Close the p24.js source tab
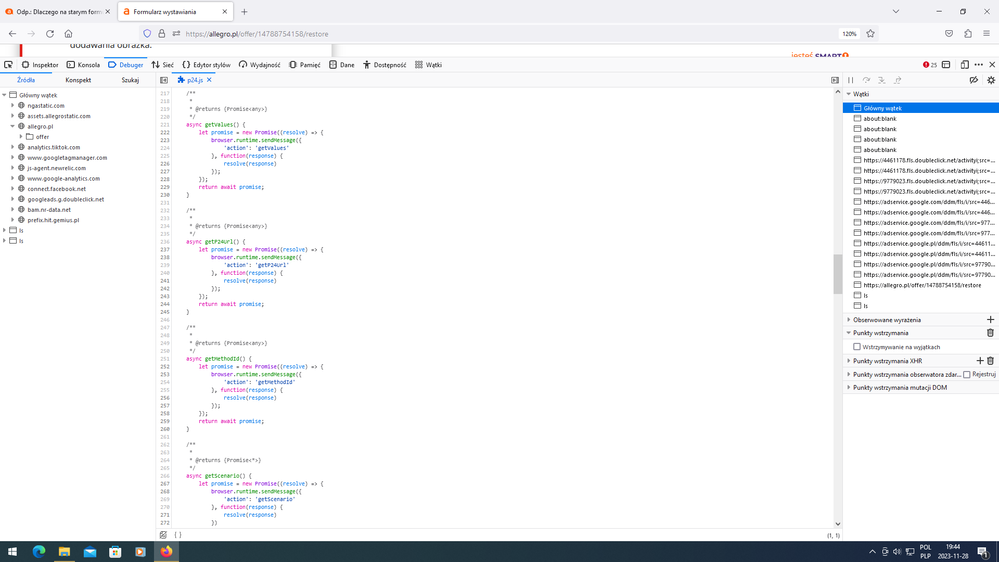Image resolution: width=999 pixels, height=562 pixels. [209, 80]
